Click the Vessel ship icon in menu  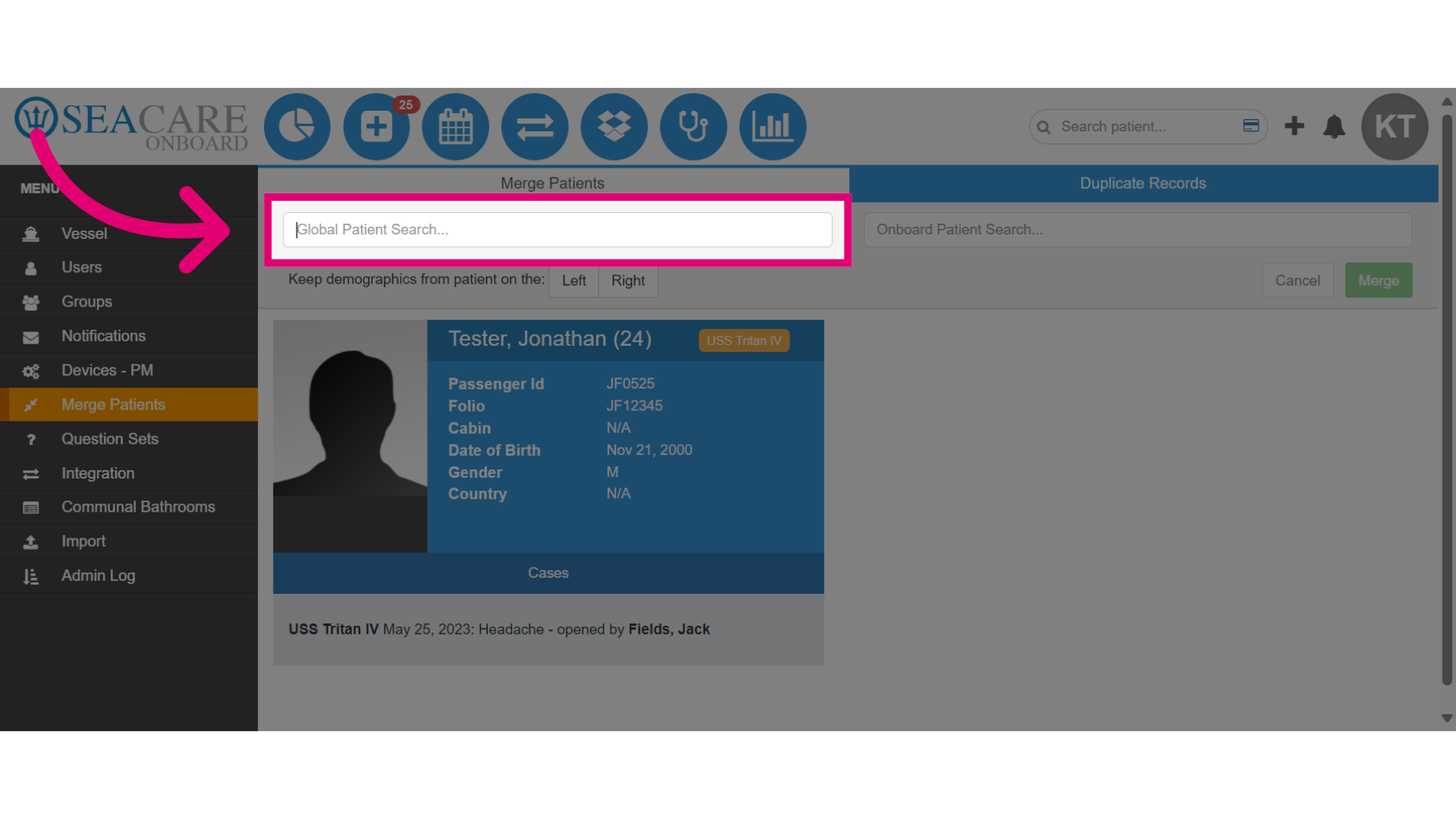(31, 234)
